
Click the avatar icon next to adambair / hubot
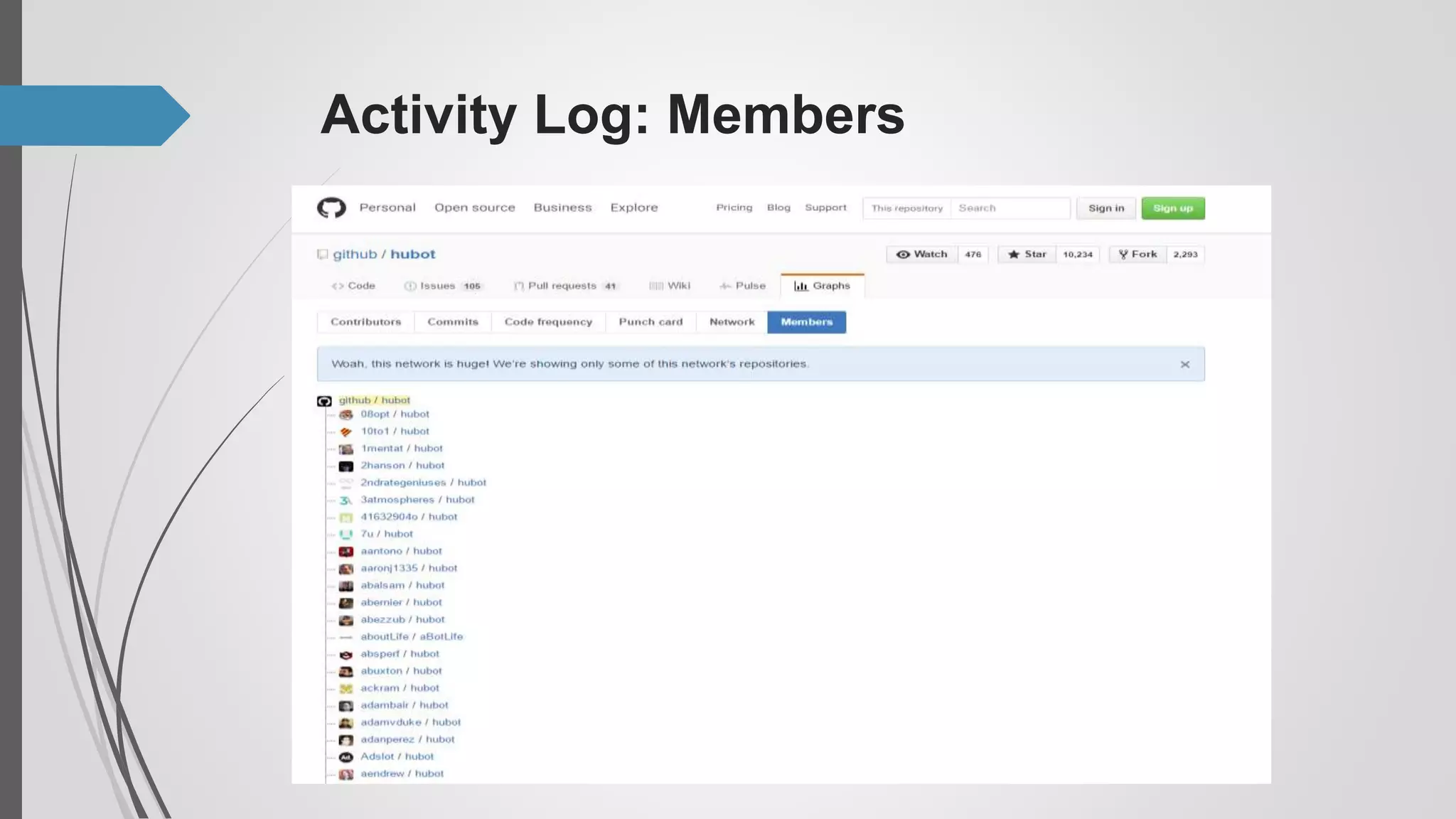[x=346, y=706]
